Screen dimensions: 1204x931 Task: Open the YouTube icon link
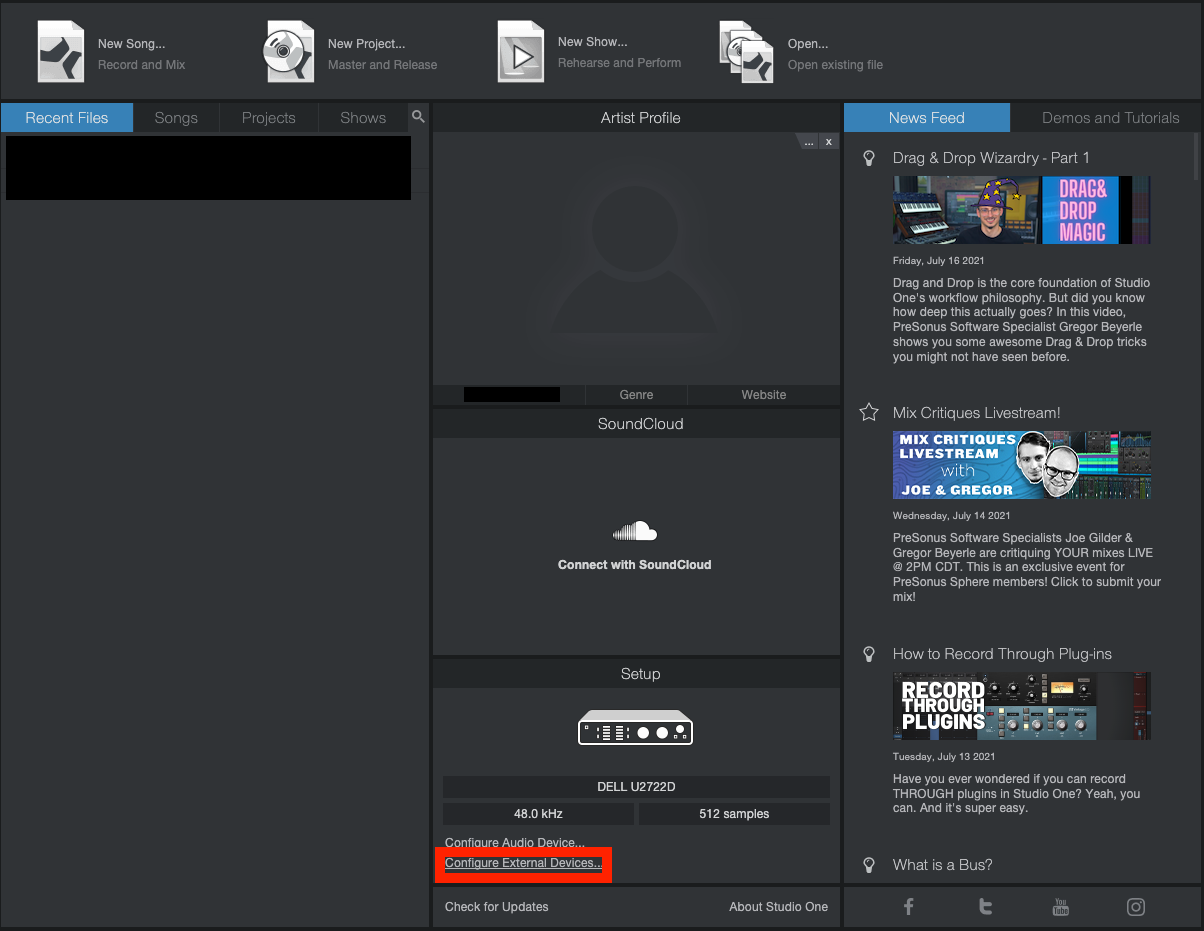[x=1061, y=907]
